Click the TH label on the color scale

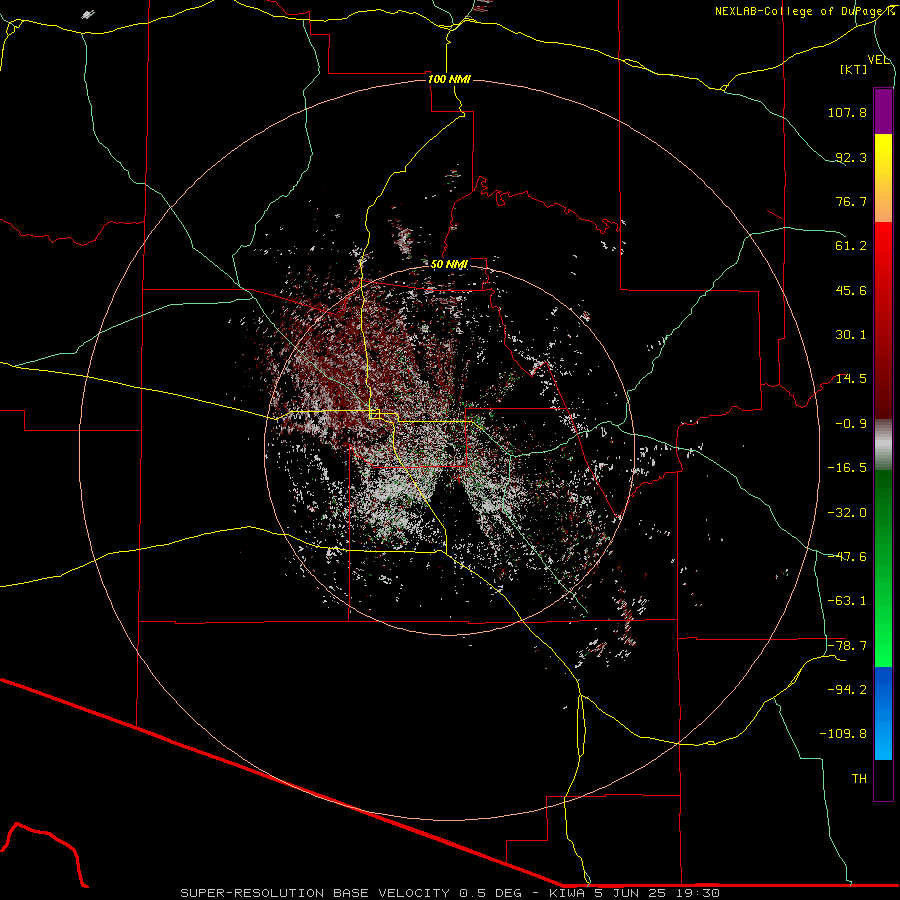tap(859, 779)
